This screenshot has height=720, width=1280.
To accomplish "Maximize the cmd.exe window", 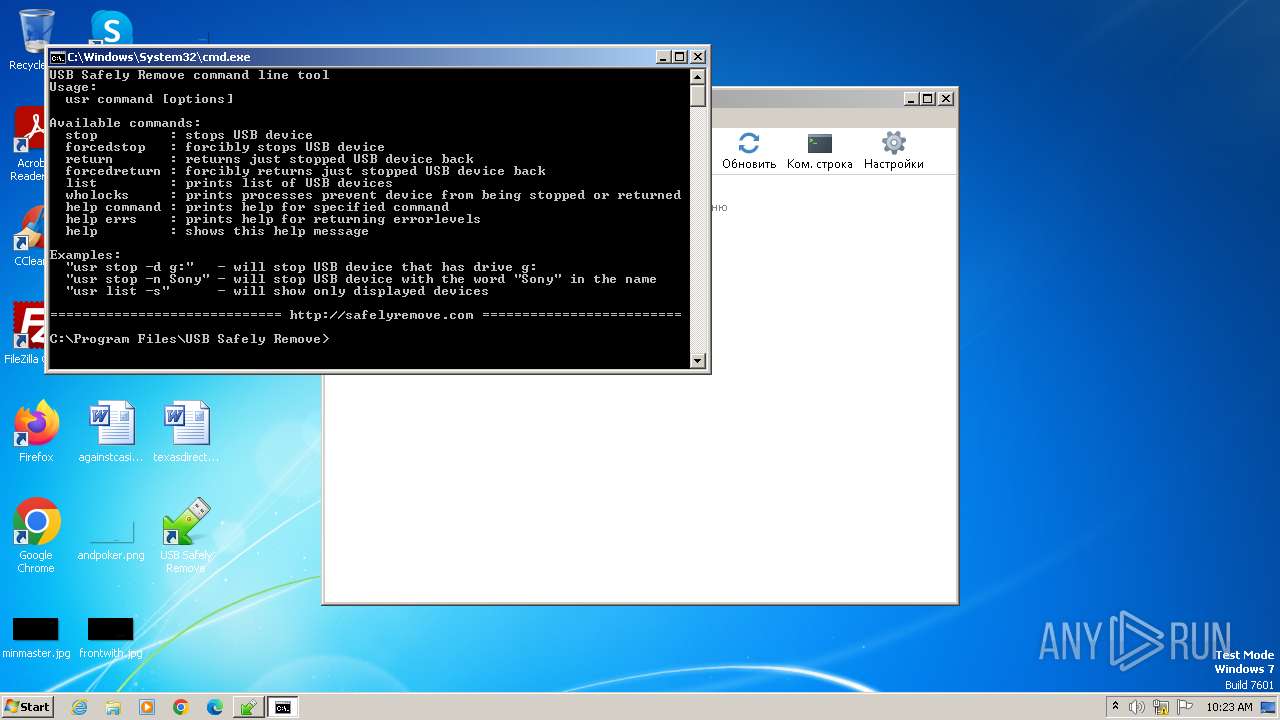I will (680, 57).
